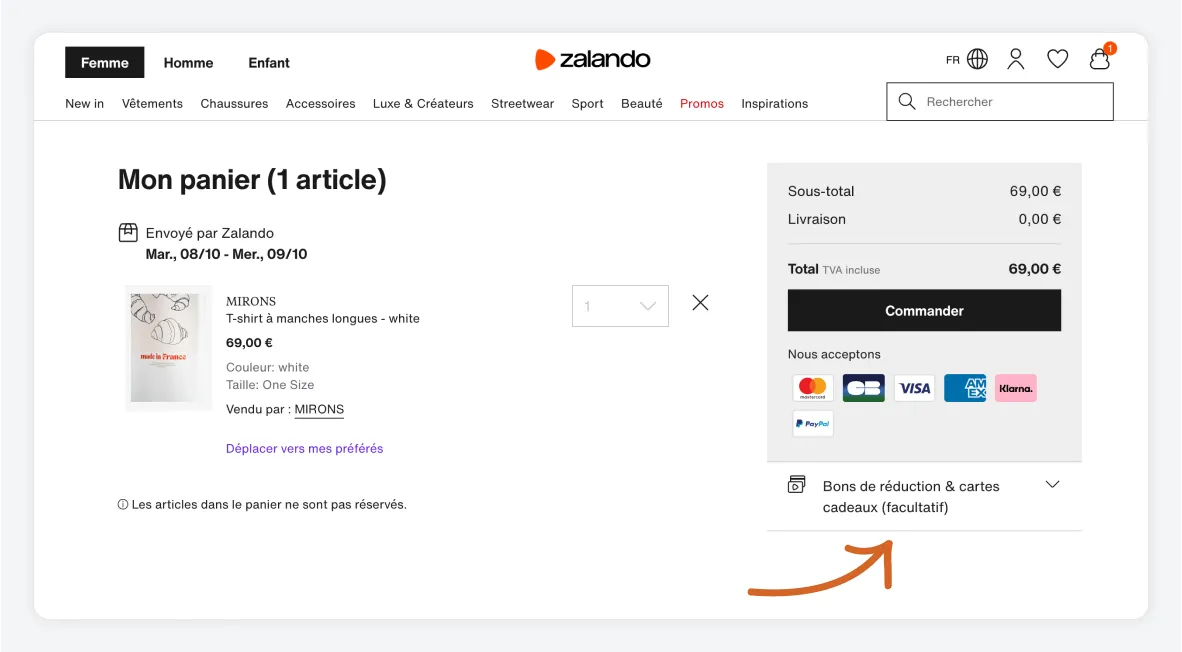Open the MIRONS seller link

pos(319,410)
